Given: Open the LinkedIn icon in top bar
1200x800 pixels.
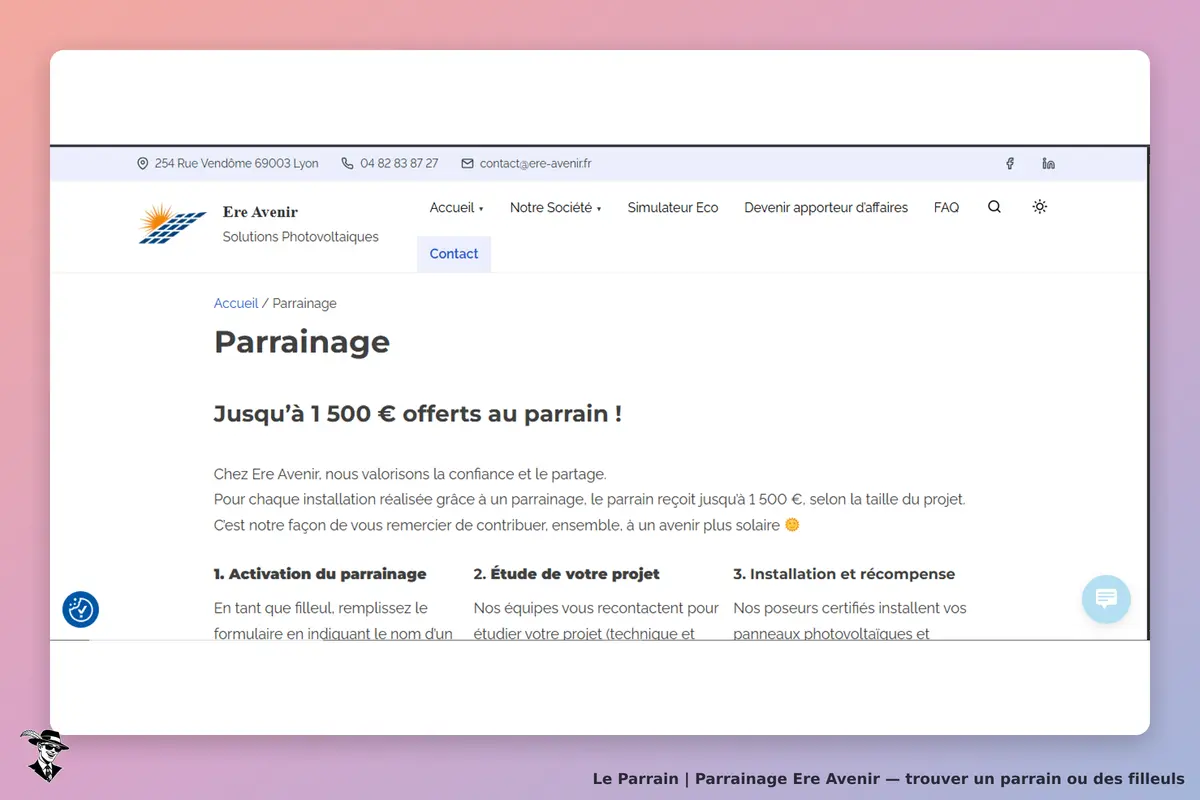Looking at the screenshot, I should coord(1048,163).
